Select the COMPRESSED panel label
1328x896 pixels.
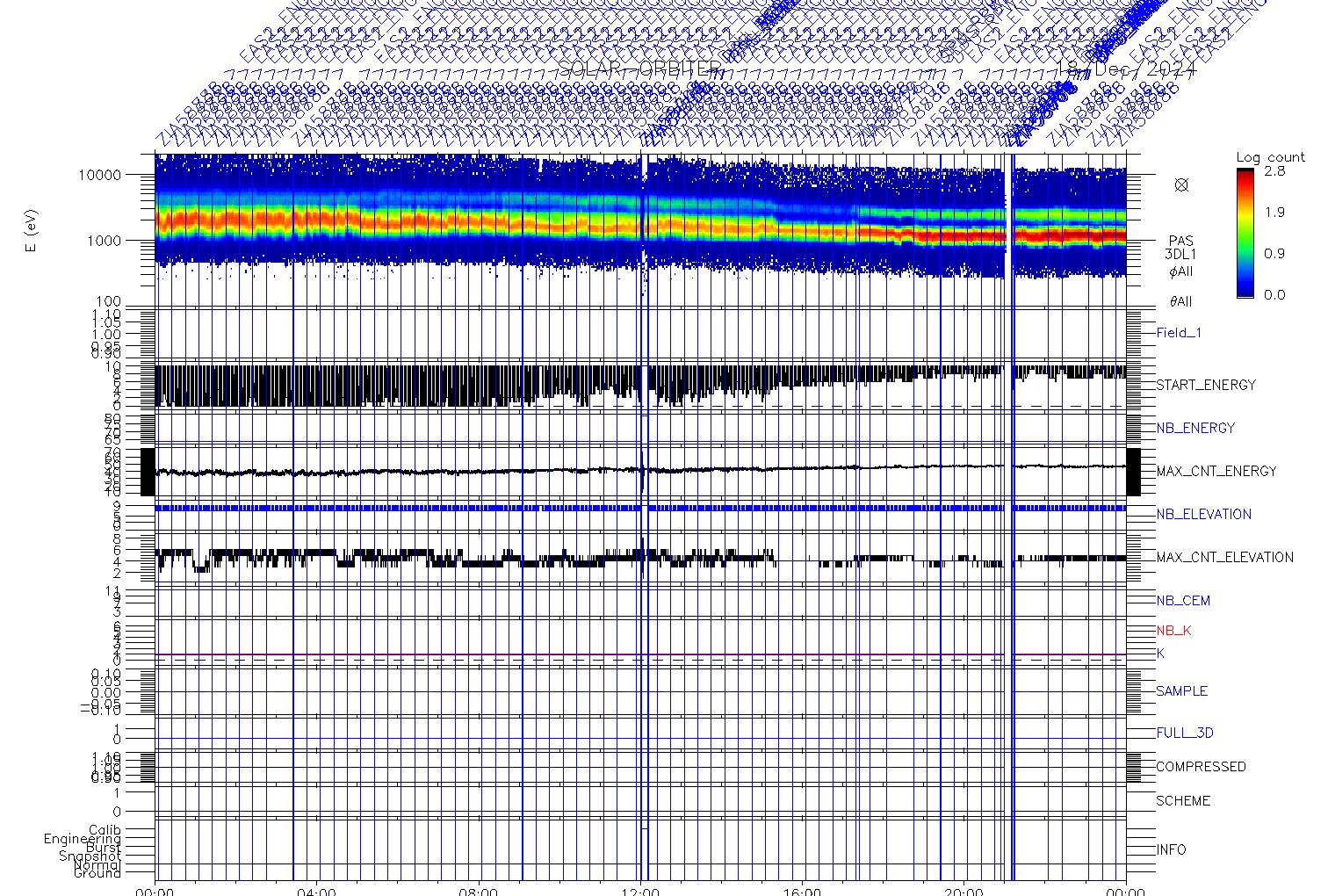coord(1201,767)
